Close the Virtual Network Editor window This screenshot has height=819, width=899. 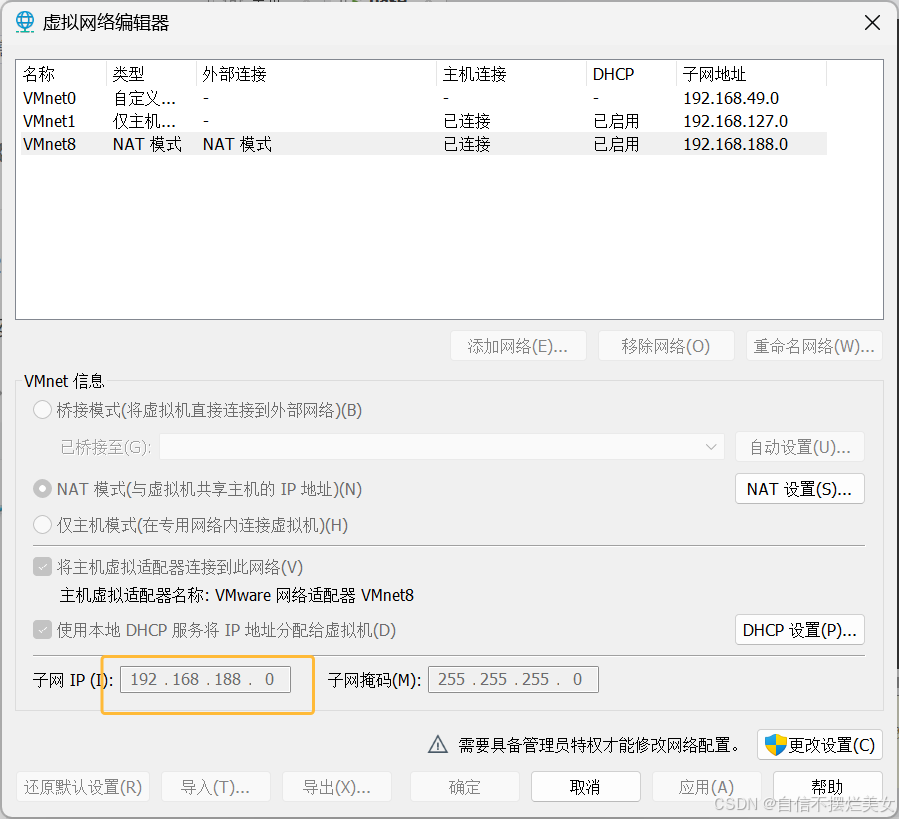(872, 23)
